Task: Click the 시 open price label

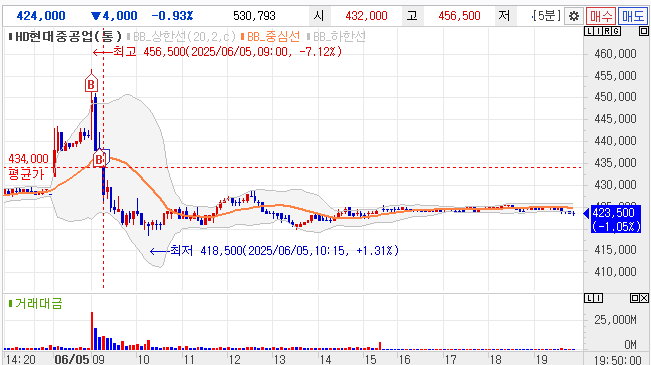Action: (x=319, y=16)
